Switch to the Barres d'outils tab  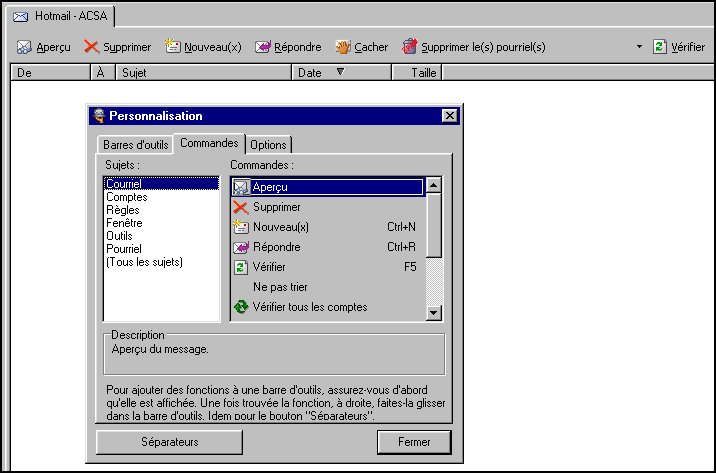tap(135, 145)
